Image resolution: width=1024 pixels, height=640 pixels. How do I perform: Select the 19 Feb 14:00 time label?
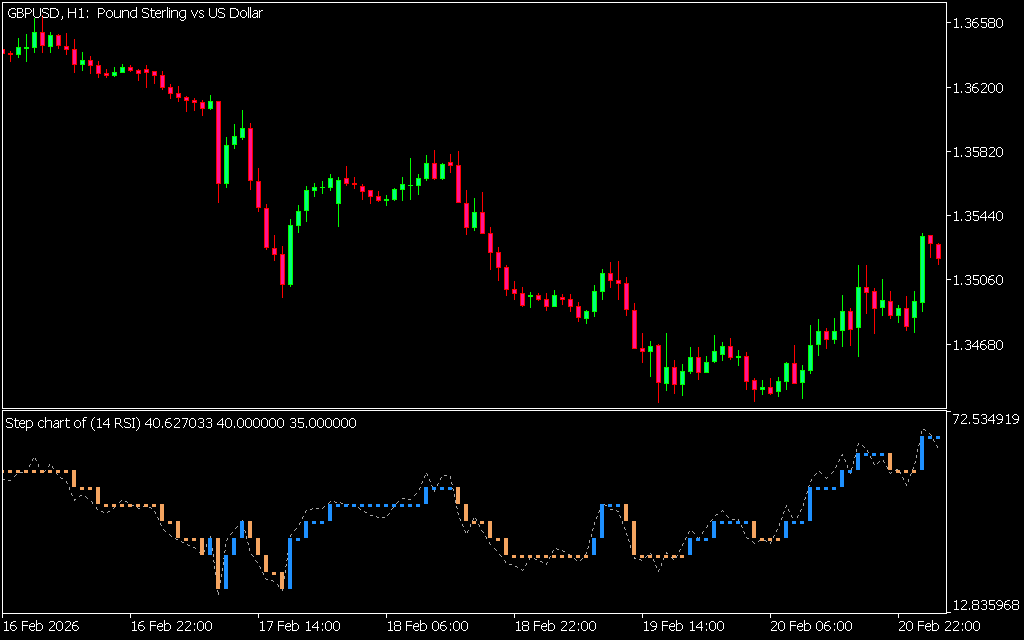click(x=683, y=627)
